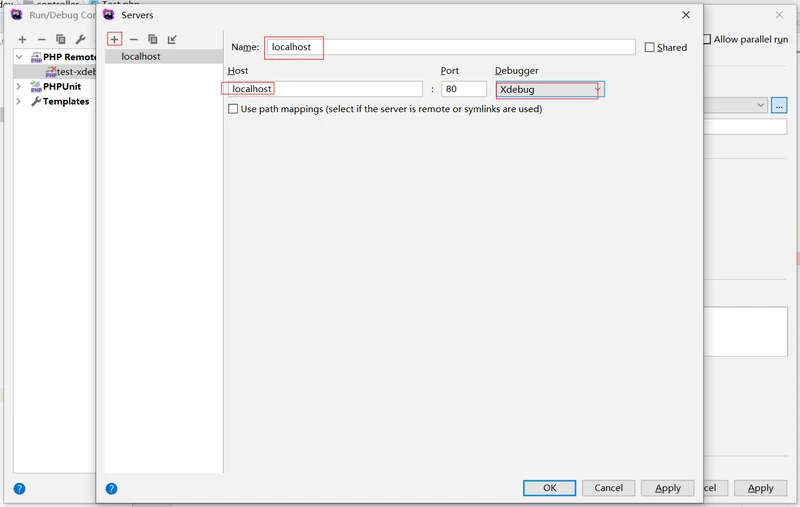
Task: Copy the selected server configuration
Action: [x=153, y=39]
